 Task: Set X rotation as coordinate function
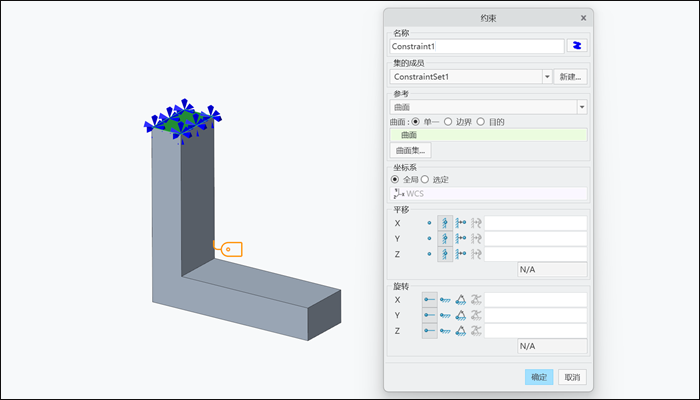click(476, 300)
